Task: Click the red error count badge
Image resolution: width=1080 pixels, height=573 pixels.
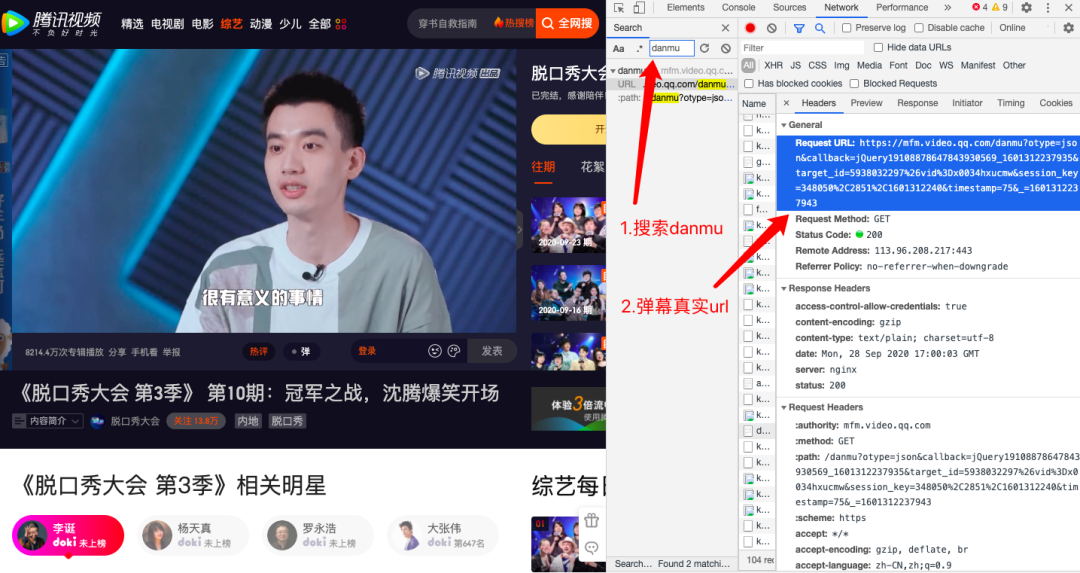Action: (979, 8)
